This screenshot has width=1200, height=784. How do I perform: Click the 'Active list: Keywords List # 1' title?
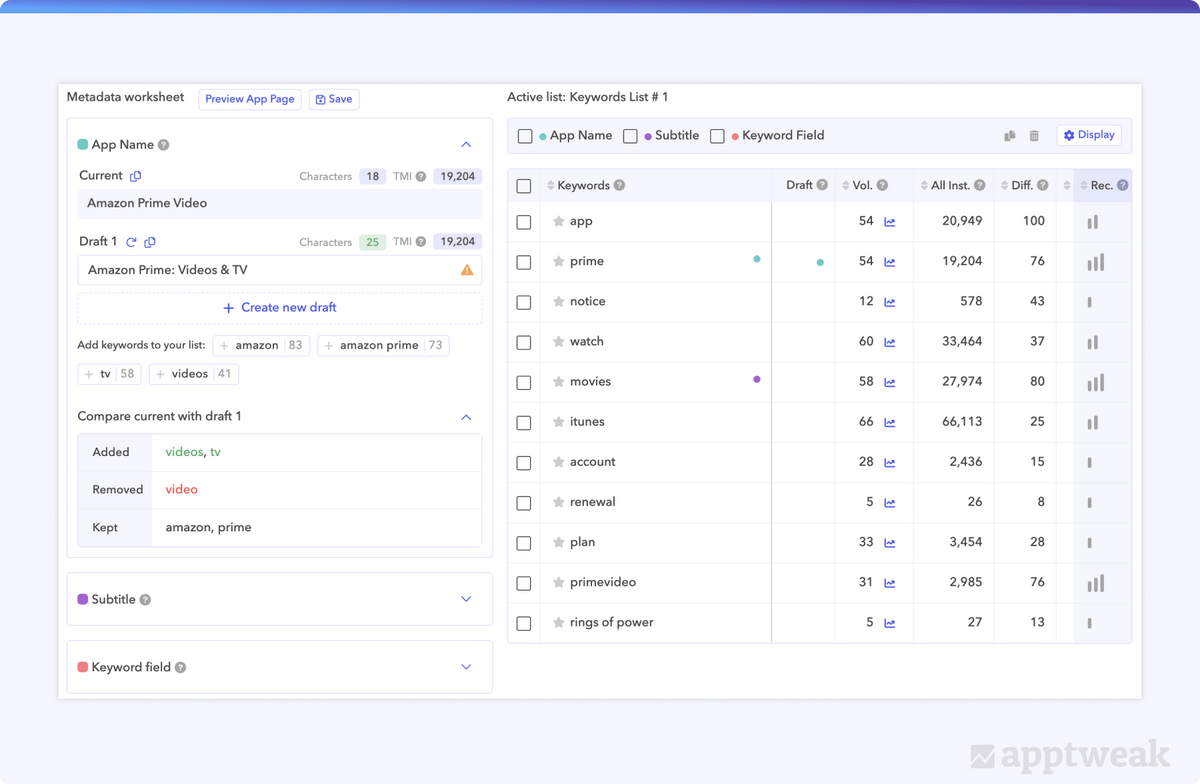click(x=588, y=97)
